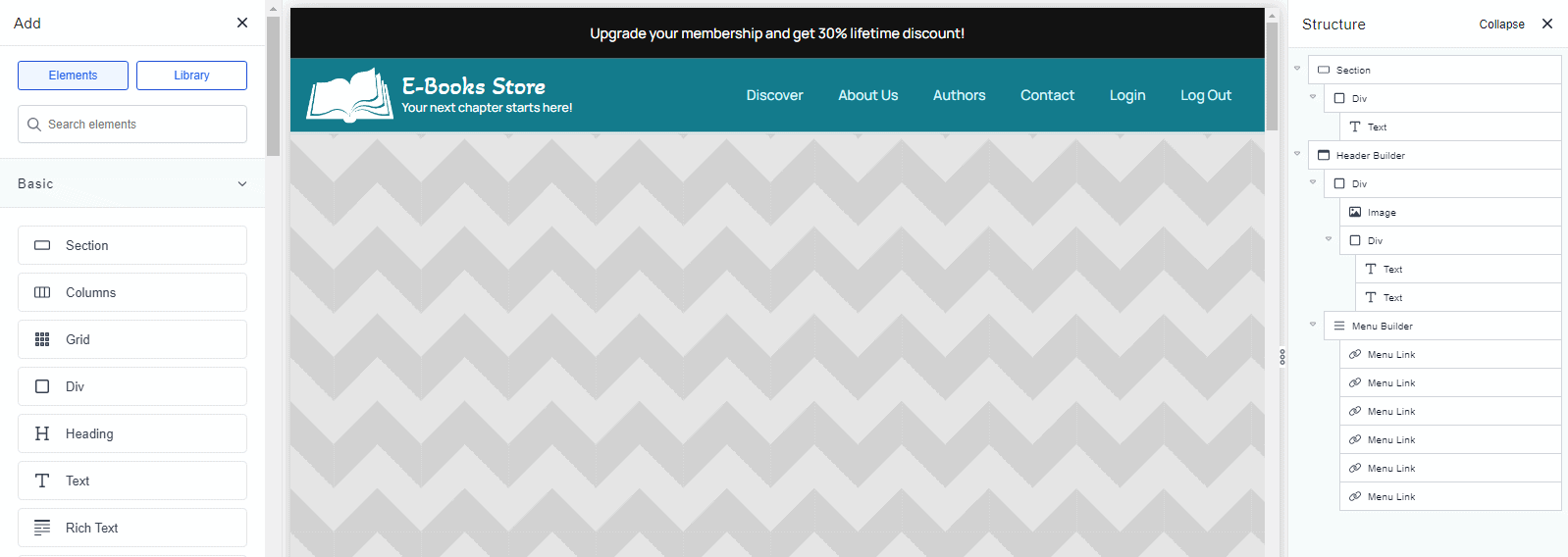Click the Rich Text element icon

pyautogui.click(x=42, y=528)
